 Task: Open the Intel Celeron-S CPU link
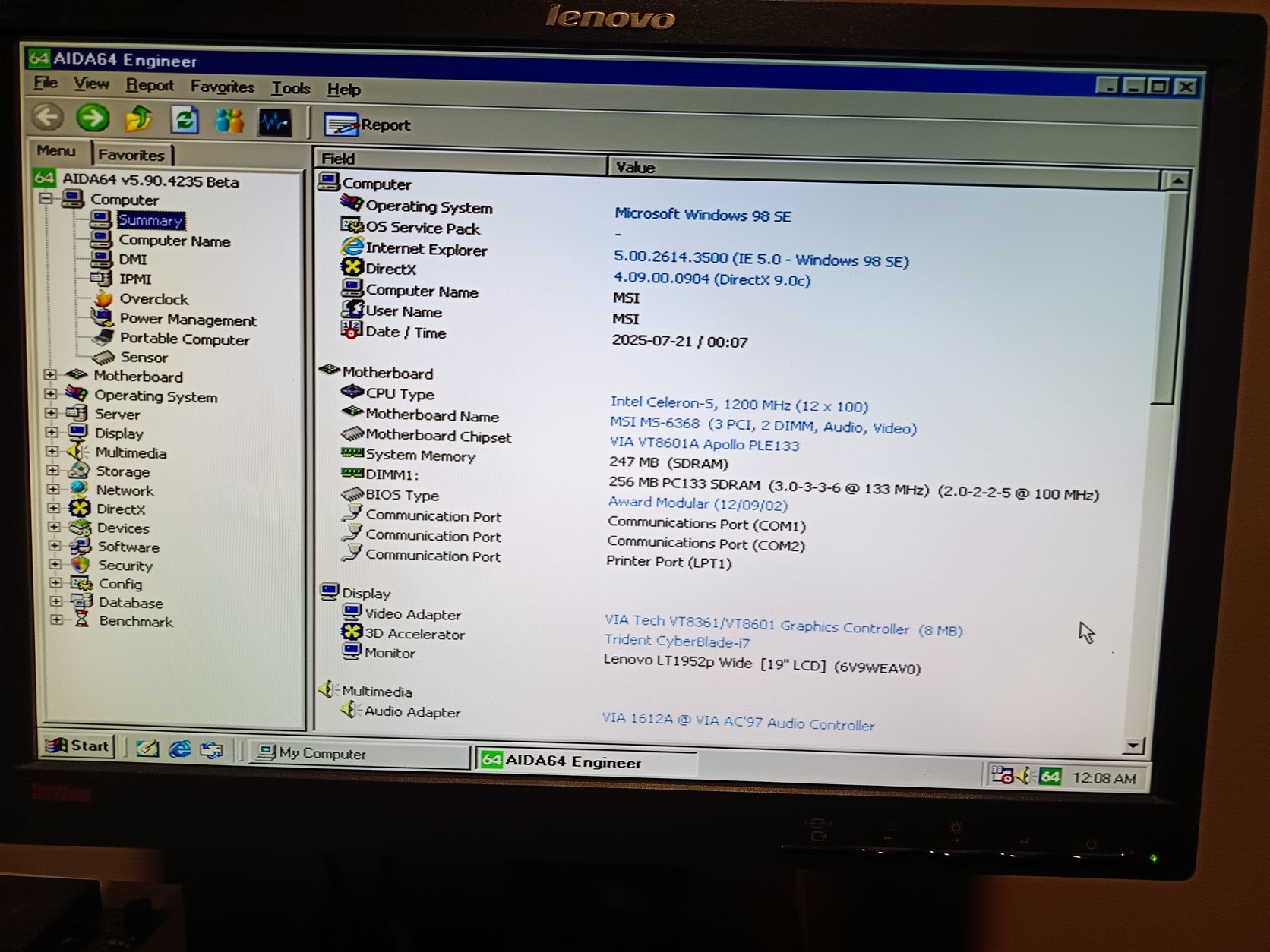(739, 404)
